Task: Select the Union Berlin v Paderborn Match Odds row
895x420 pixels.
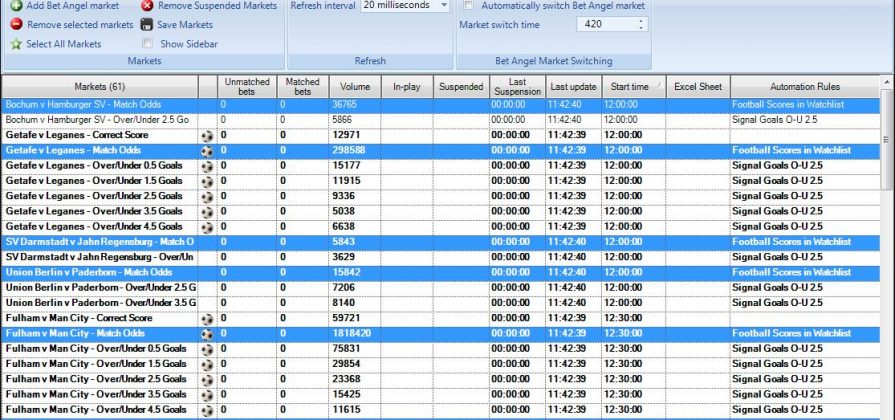Action: click(99, 272)
